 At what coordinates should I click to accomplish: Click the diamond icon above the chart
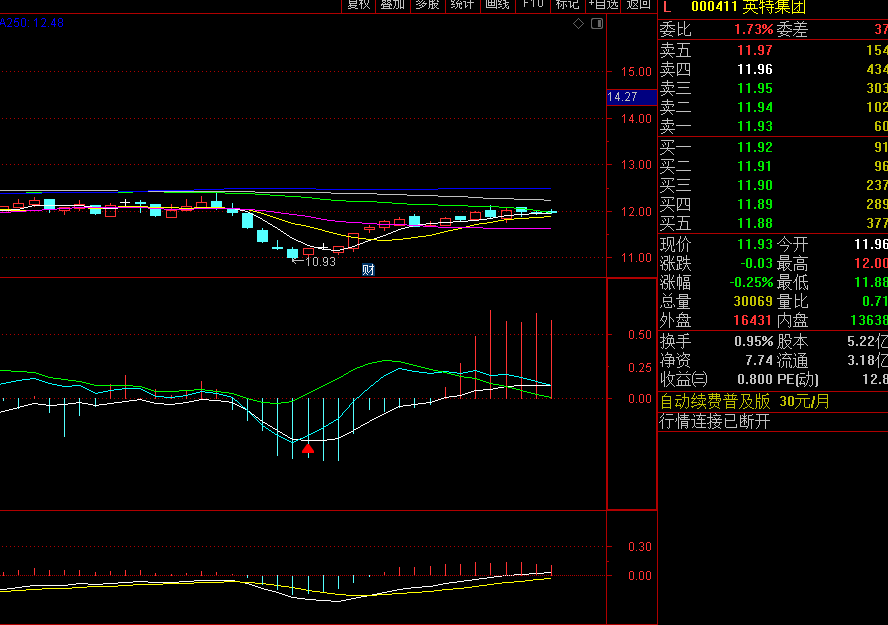(x=579, y=23)
